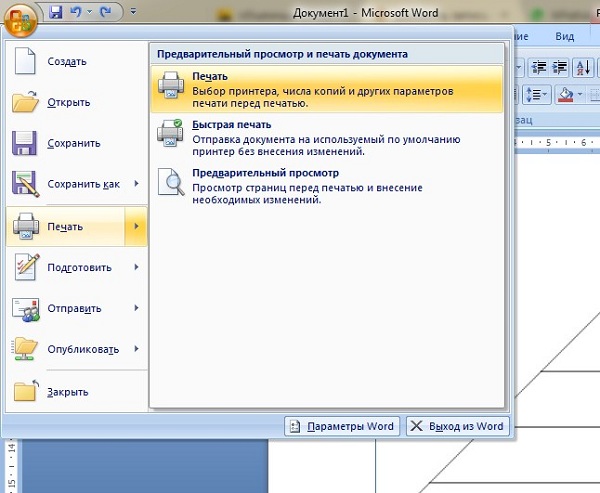Click the Подготовить checklist icon
Viewport: 600px width, 493px height.
click(27, 267)
